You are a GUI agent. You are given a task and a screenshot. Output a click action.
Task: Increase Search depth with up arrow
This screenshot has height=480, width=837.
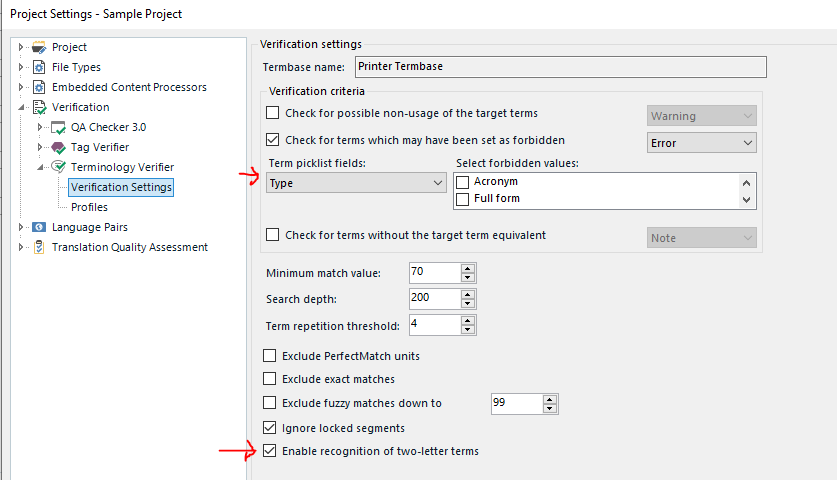(x=468, y=294)
